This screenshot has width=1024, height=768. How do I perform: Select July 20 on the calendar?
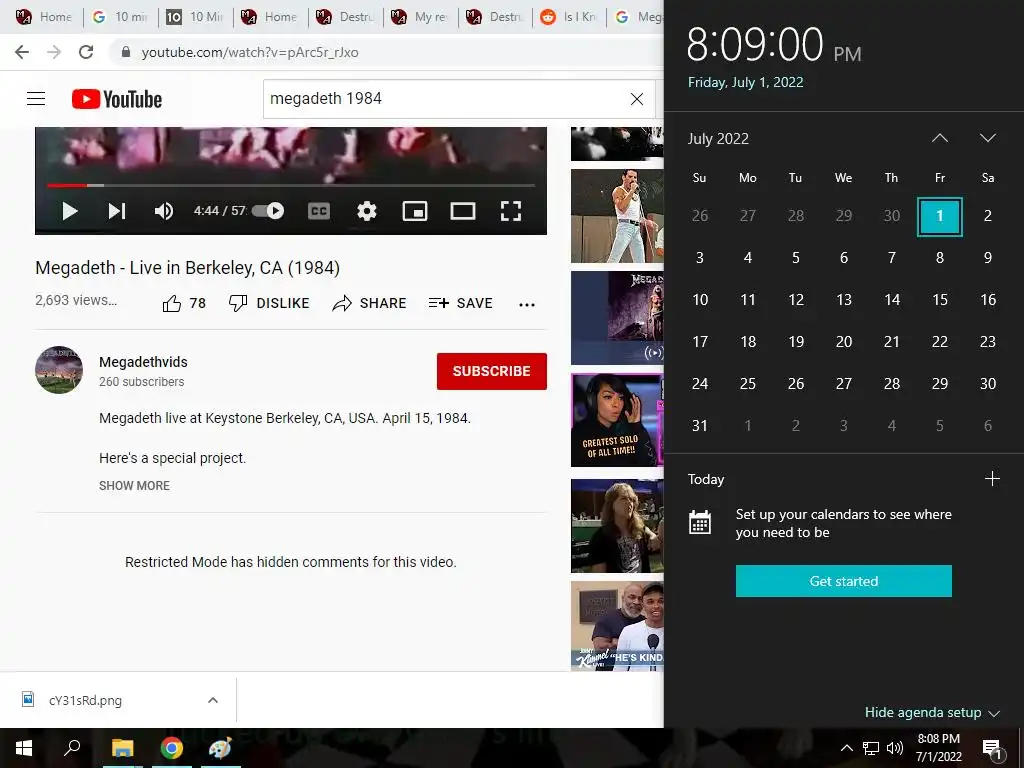pos(844,342)
